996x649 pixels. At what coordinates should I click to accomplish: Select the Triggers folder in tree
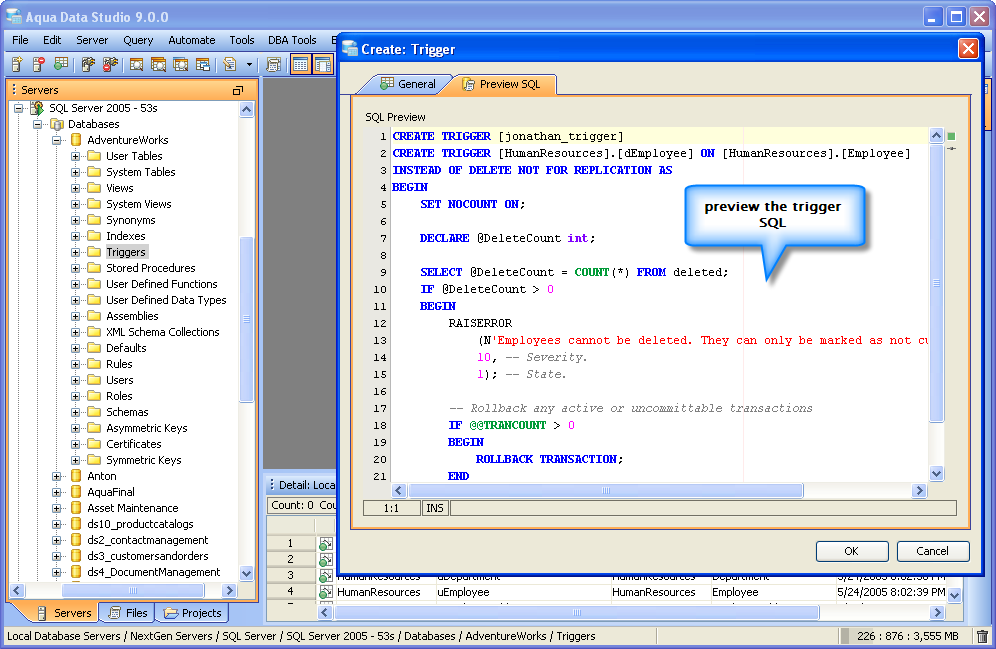tap(126, 252)
